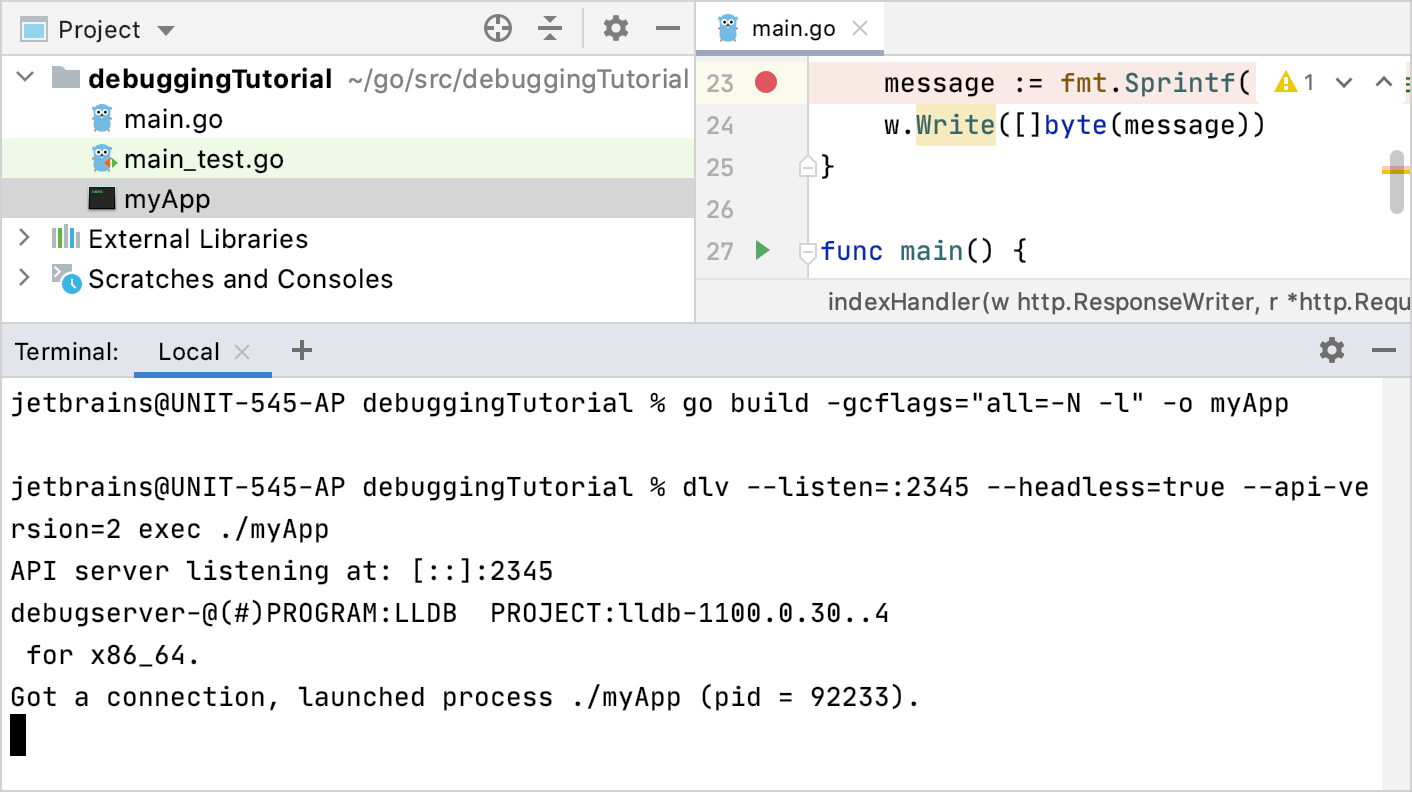Open Project panel gear settings
This screenshot has width=1412, height=792.
pyautogui.click(x=616, y=29)
